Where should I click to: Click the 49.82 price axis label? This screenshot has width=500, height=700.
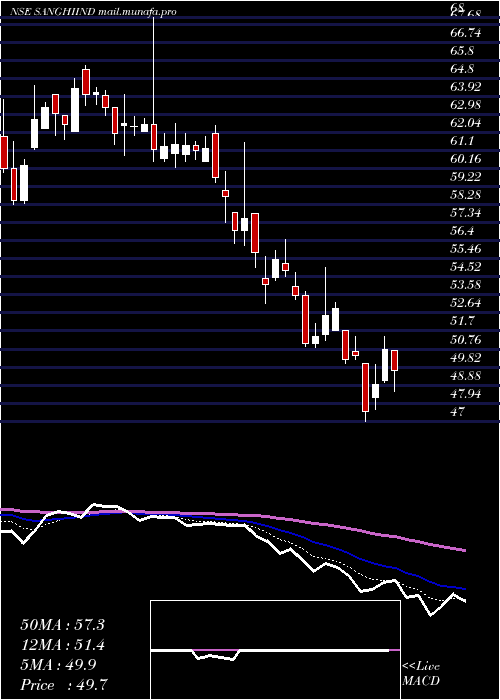click(x=465, y=358)
